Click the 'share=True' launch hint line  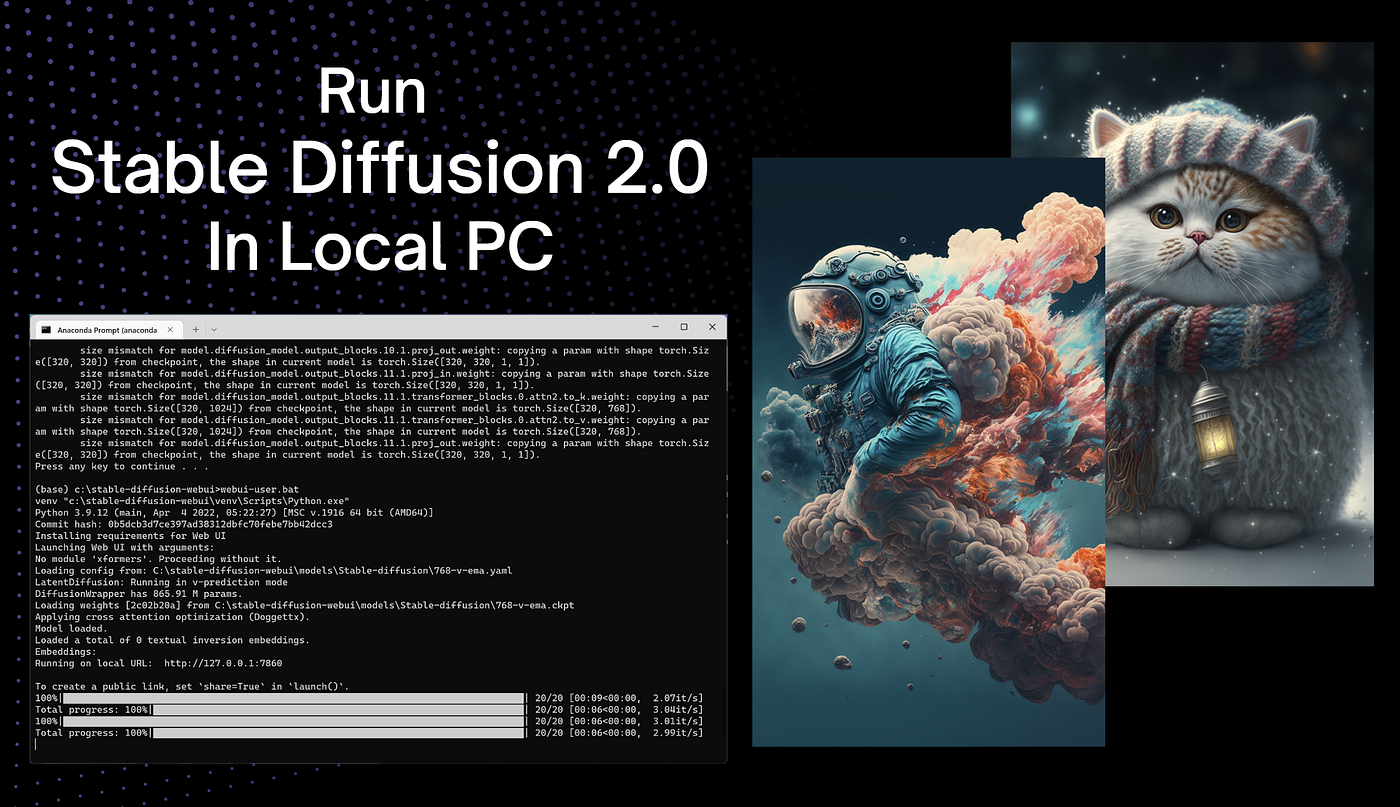pos(194,686)
